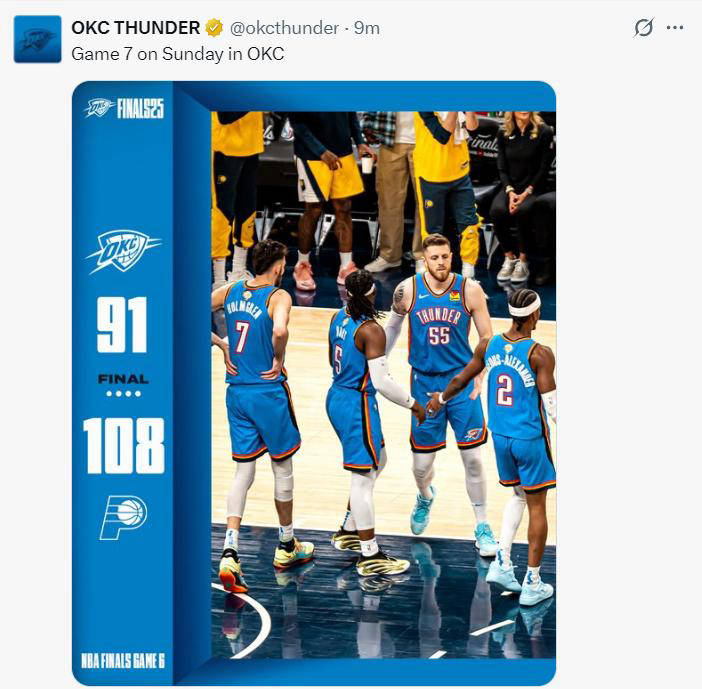
Task: Click the FINAL label between the scores
Action: (x=124, y=380)
